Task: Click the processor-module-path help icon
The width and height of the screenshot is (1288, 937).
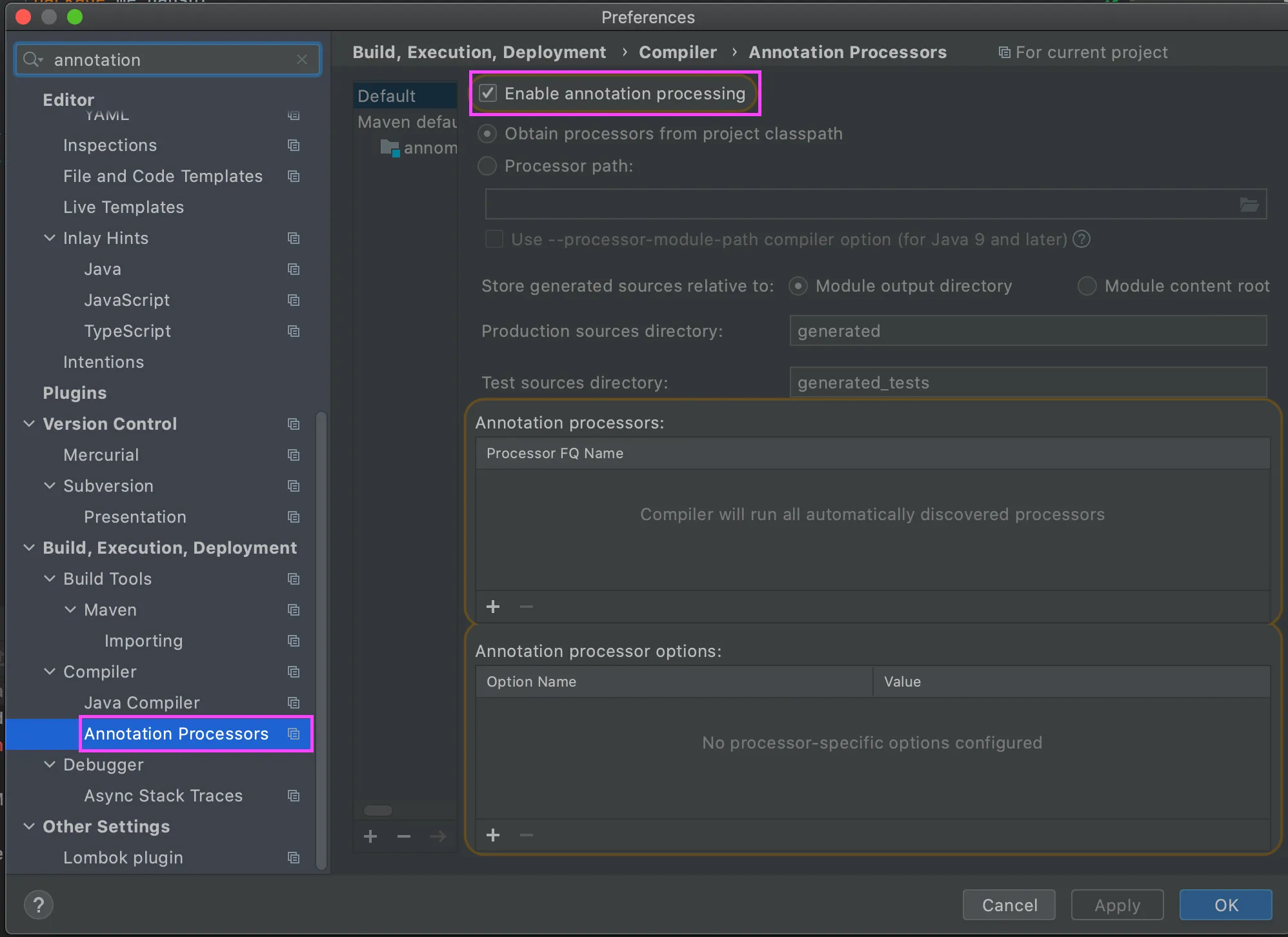Action: coord(1082,239)
